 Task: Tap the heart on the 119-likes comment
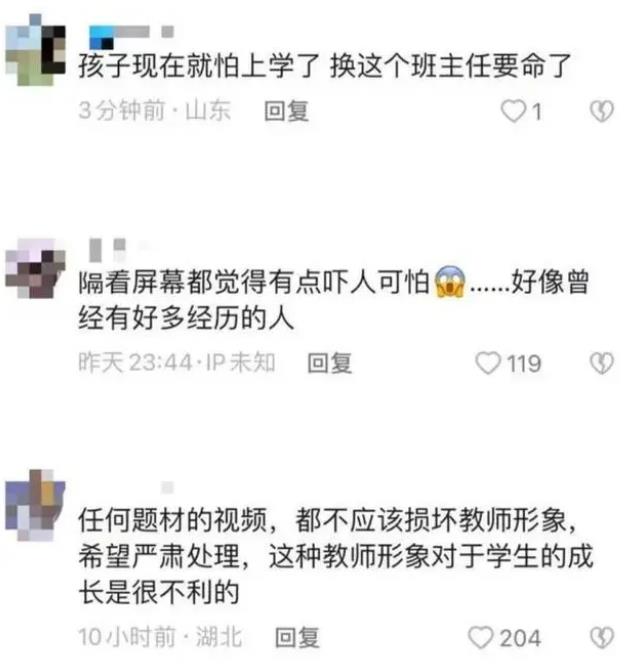[488, 363]
